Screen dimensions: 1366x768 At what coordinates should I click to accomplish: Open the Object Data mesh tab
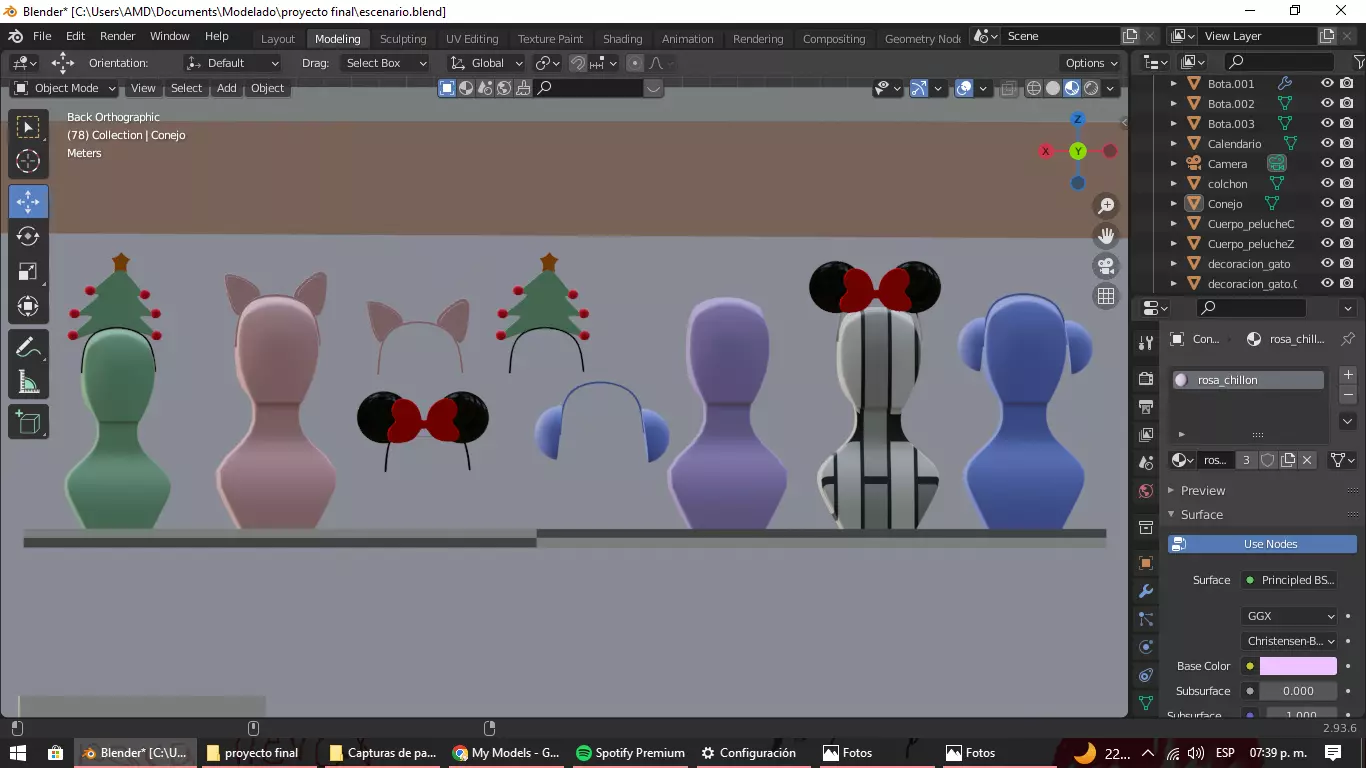click(1146, 703)
